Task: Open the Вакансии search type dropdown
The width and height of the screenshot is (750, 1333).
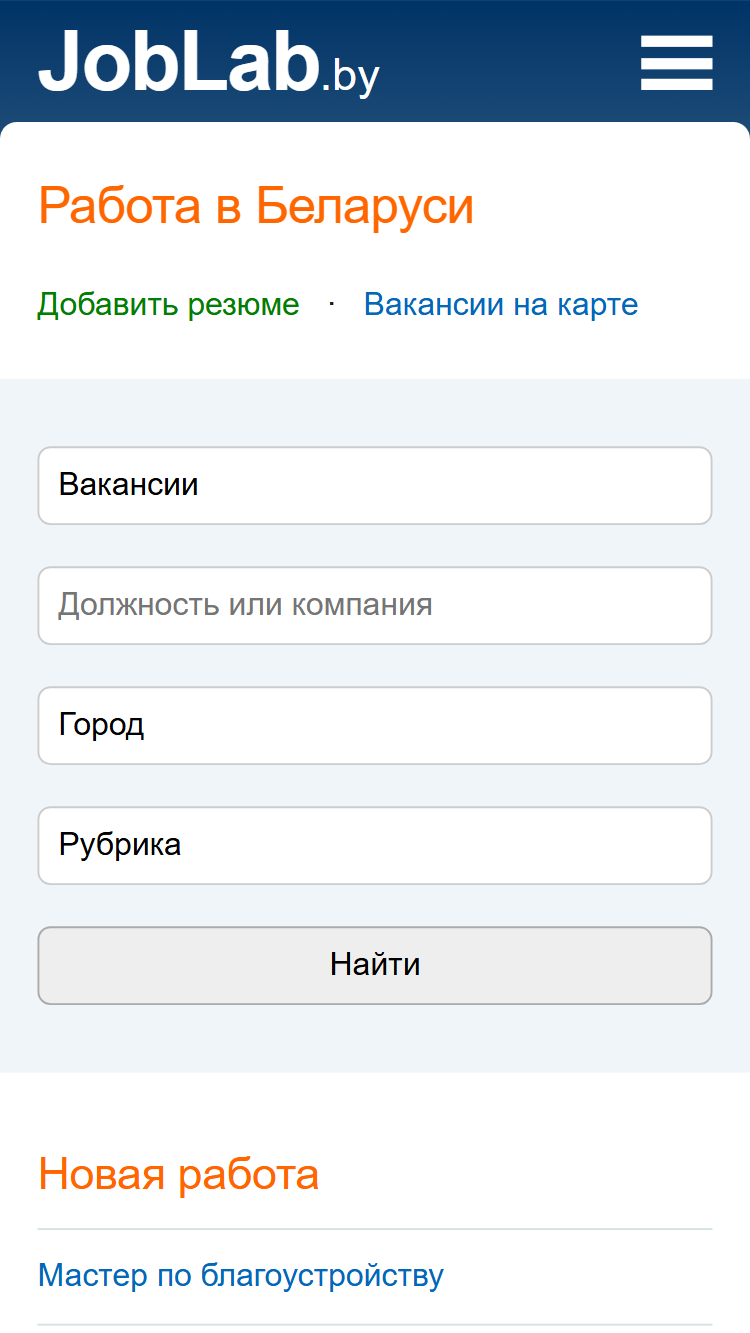Action: point(375,485)
